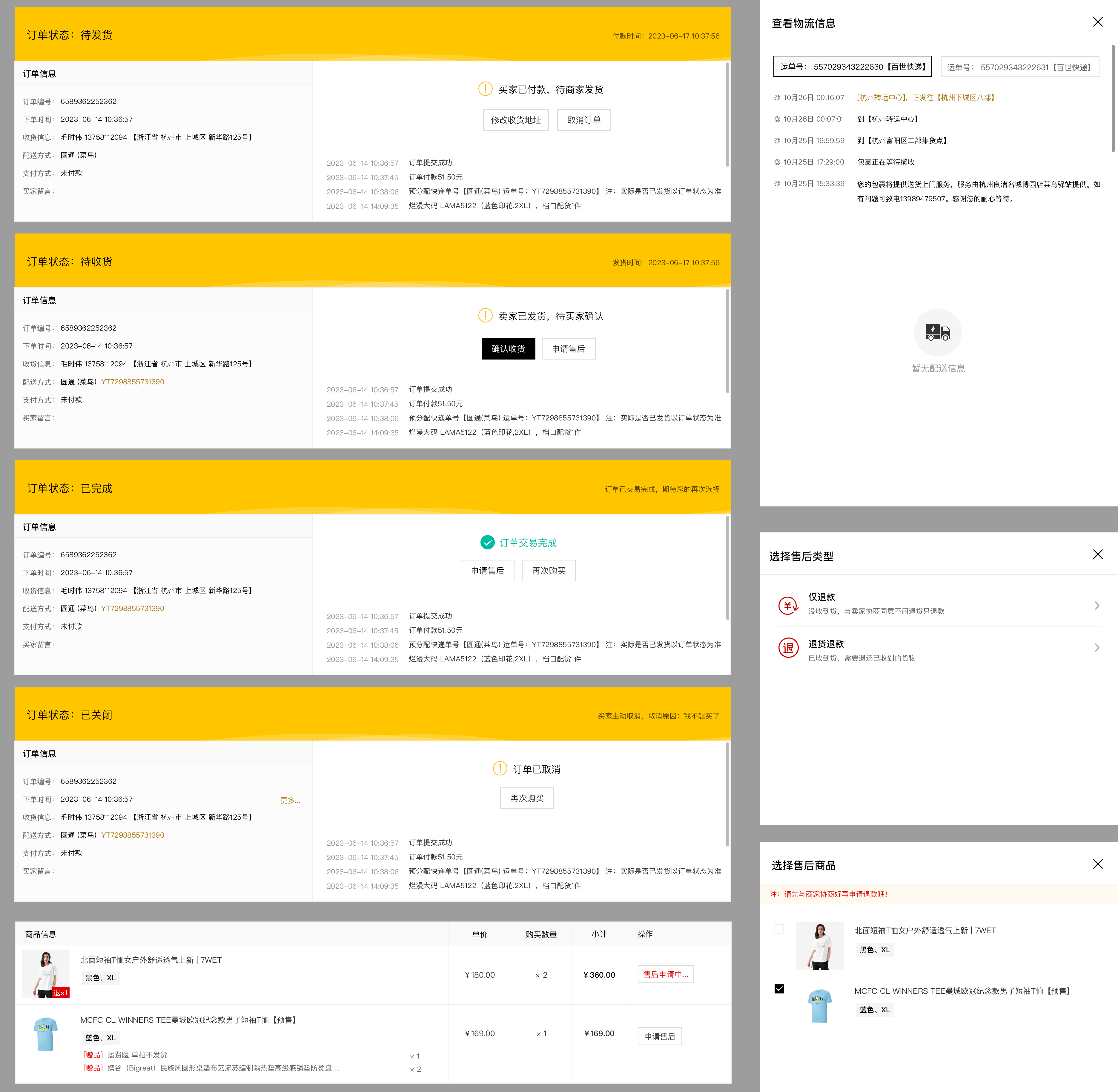Switch to waybill 557029343222631 tab
Viewport: 1118px width, 1092px height.
pos(1019,67)
